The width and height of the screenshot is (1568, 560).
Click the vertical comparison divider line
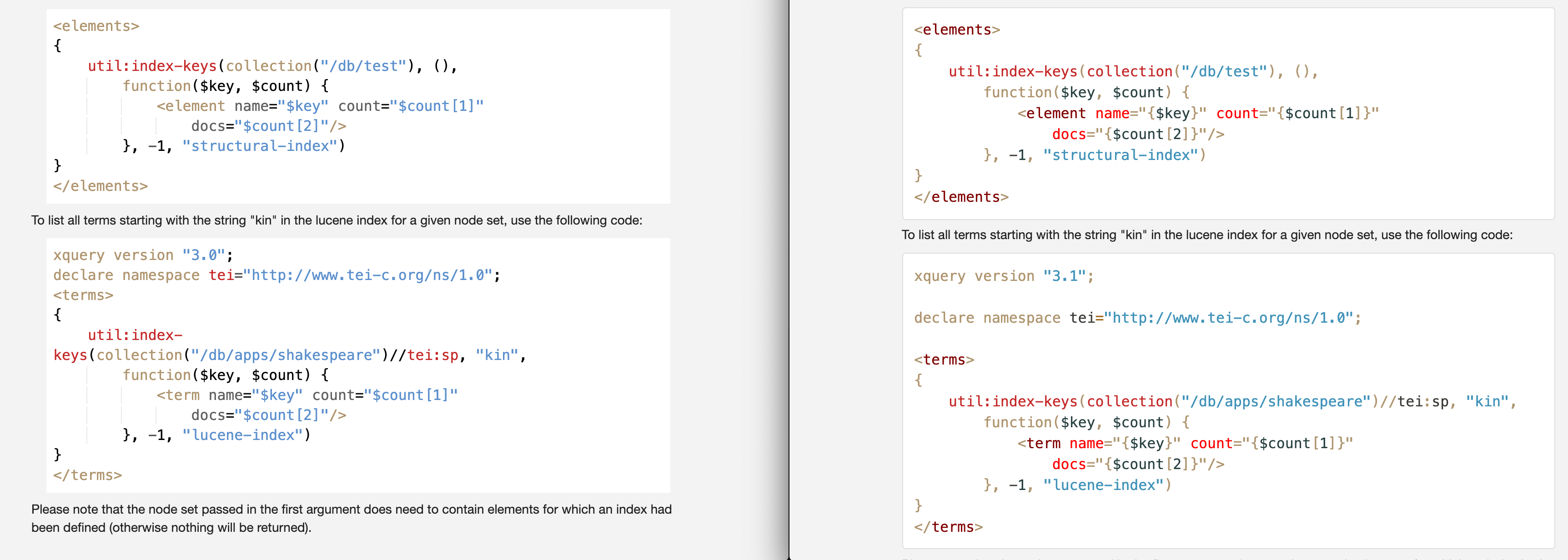tap(789, 280)
